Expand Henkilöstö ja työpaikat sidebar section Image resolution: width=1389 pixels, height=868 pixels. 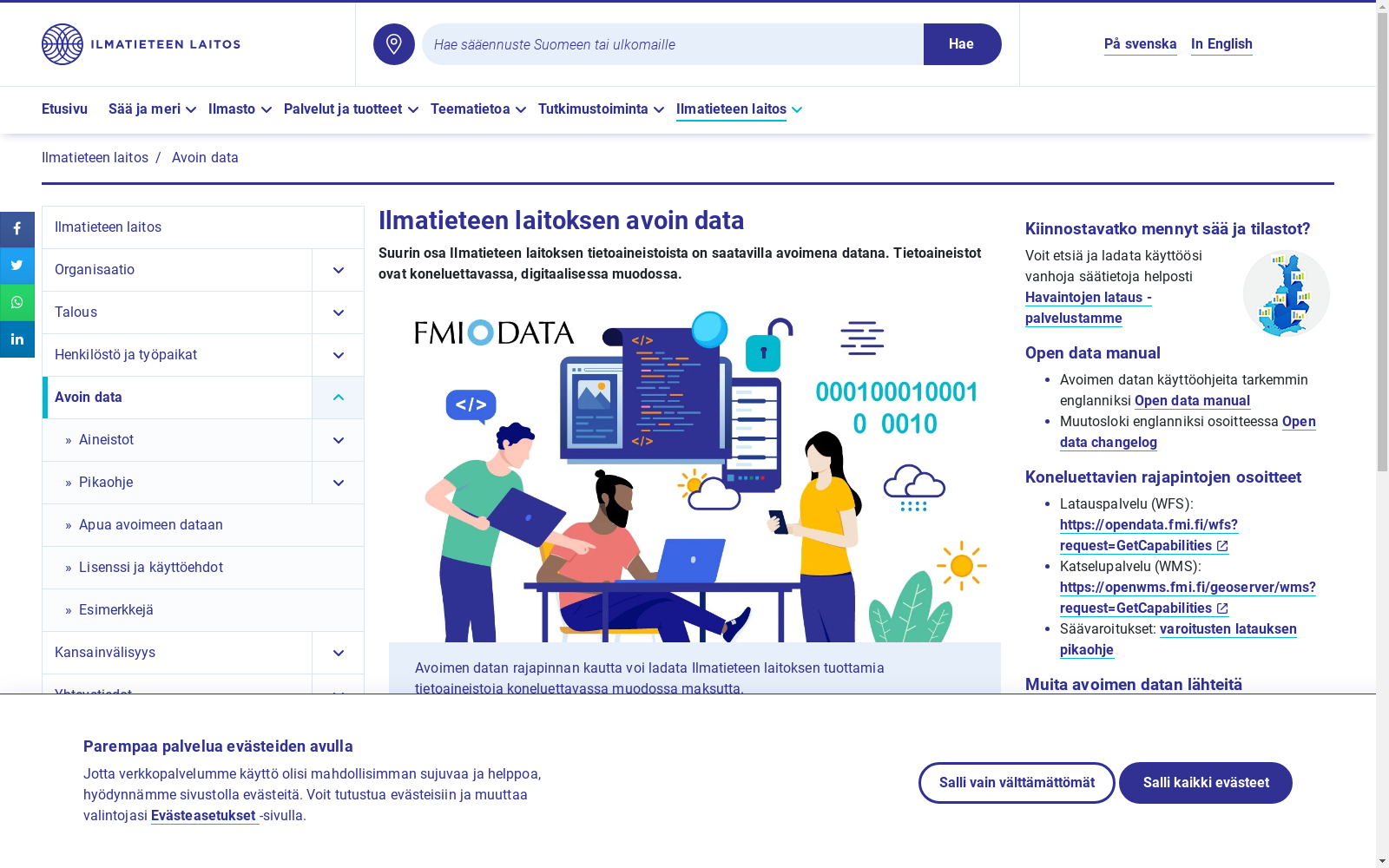pyautogui.click(x=339, y=355)
